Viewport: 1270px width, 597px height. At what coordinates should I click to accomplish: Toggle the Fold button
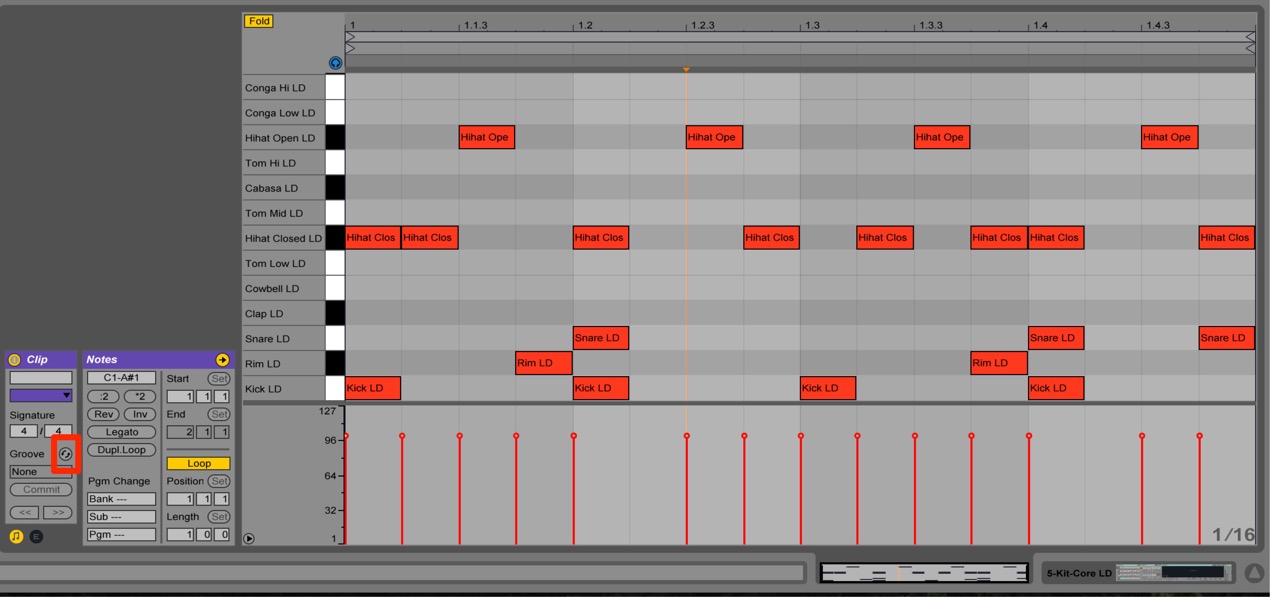tap(259, 21)
